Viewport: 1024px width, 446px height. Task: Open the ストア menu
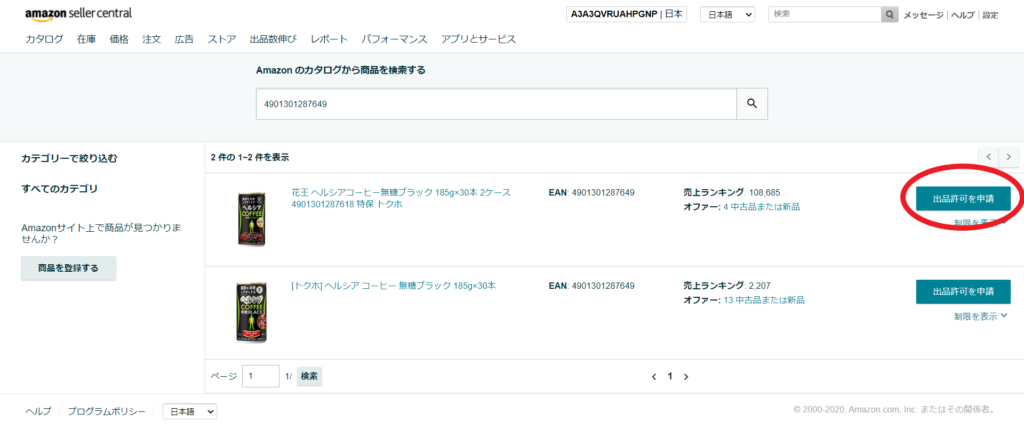[x=222, y=39]
